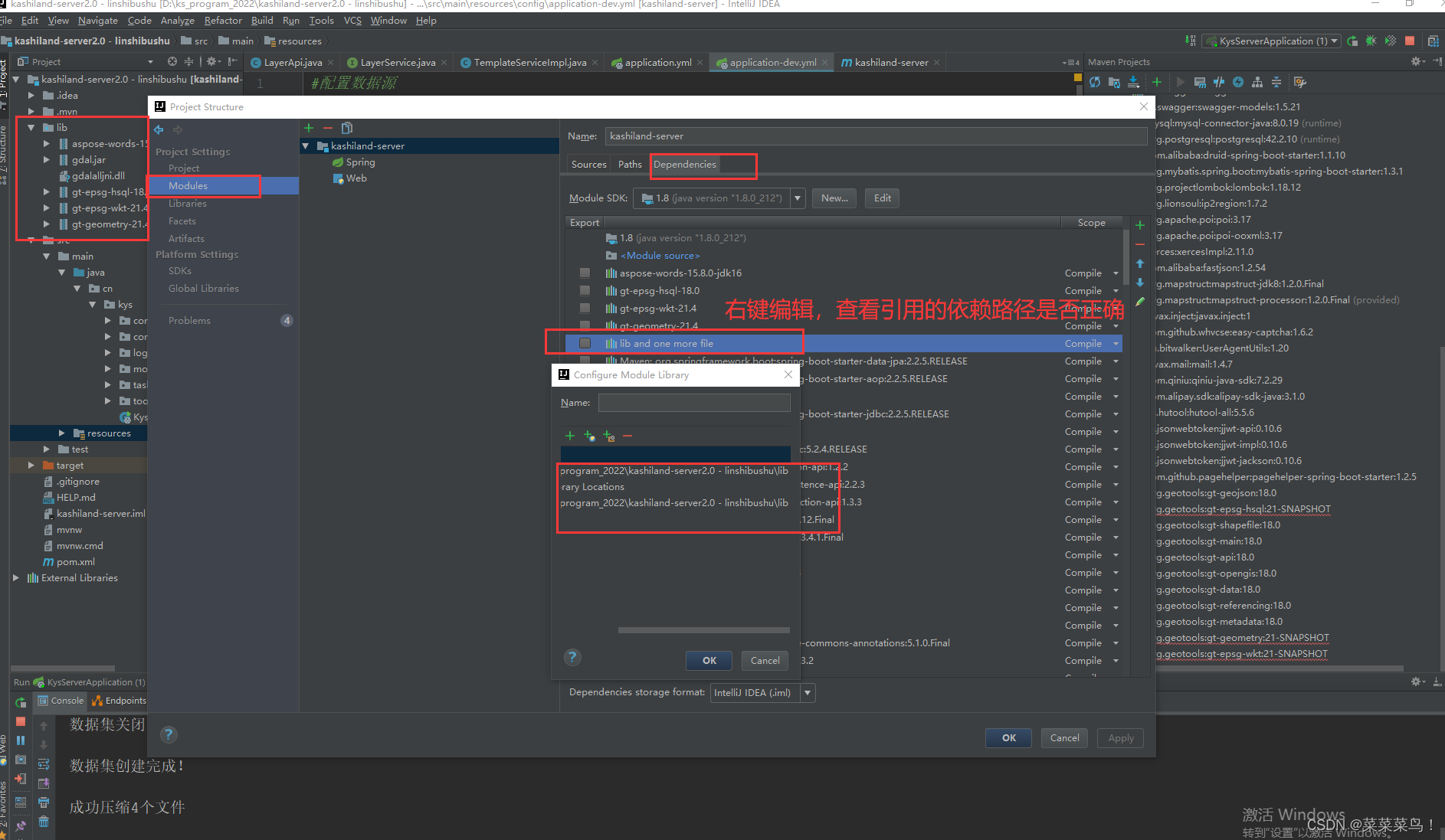
Task: Open Refactor menu
Action: tap(223, 21)
